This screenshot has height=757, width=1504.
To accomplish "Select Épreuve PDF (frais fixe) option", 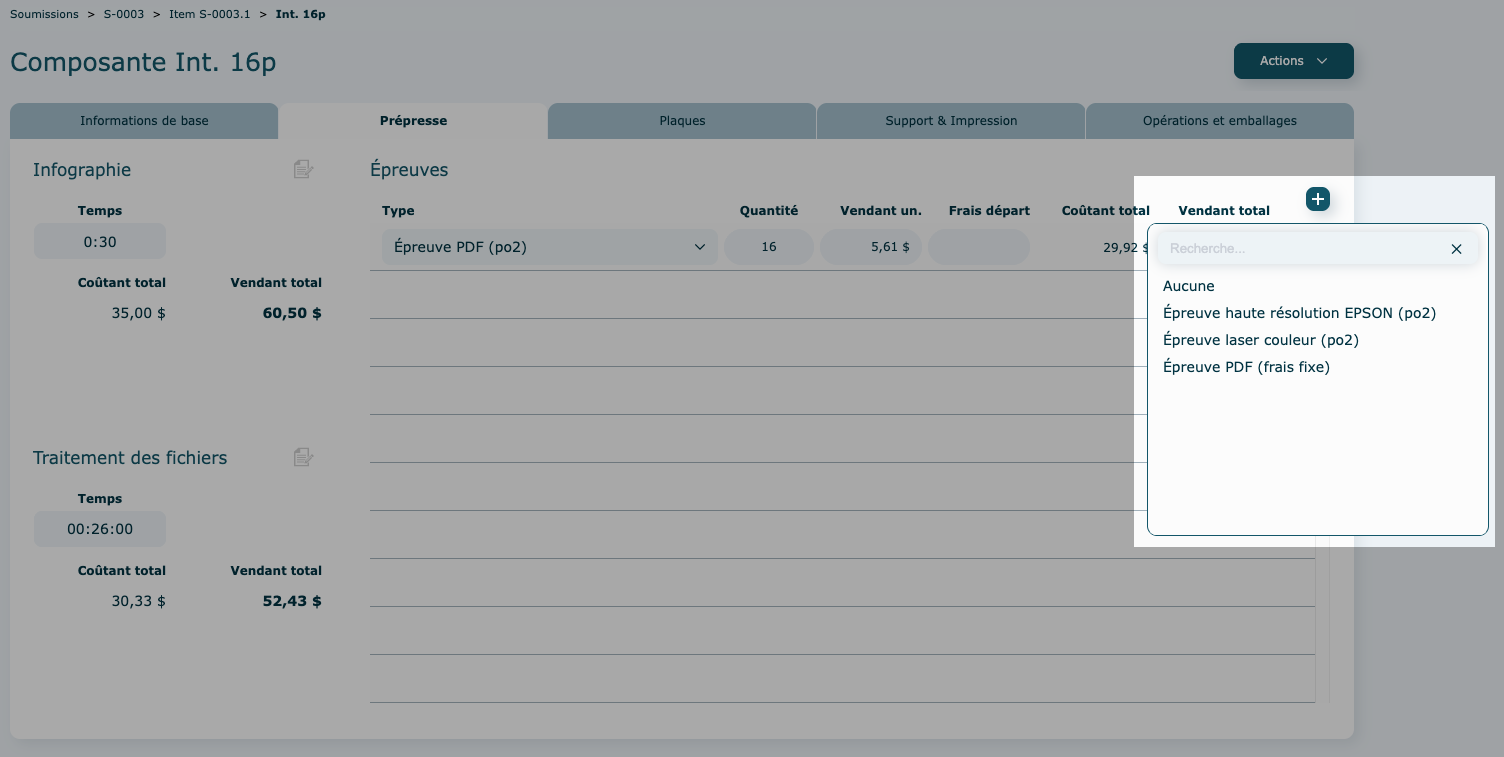I will 1246,367.
